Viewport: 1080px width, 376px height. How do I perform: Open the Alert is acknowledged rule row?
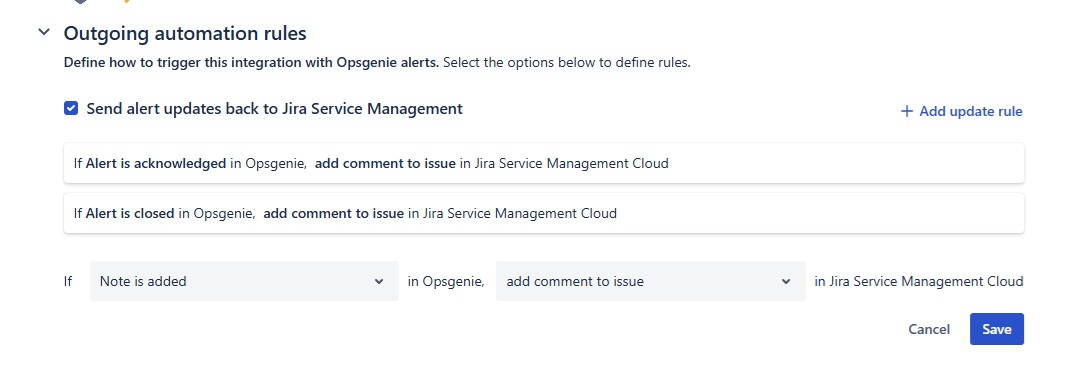[x=543, y=163]
